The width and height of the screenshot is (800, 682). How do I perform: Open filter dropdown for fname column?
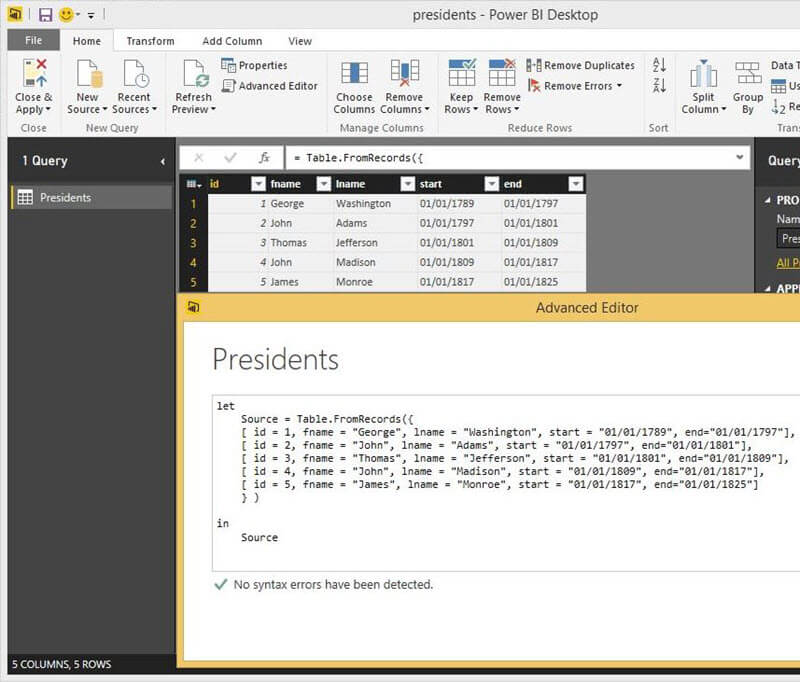[x=324, y=184]
